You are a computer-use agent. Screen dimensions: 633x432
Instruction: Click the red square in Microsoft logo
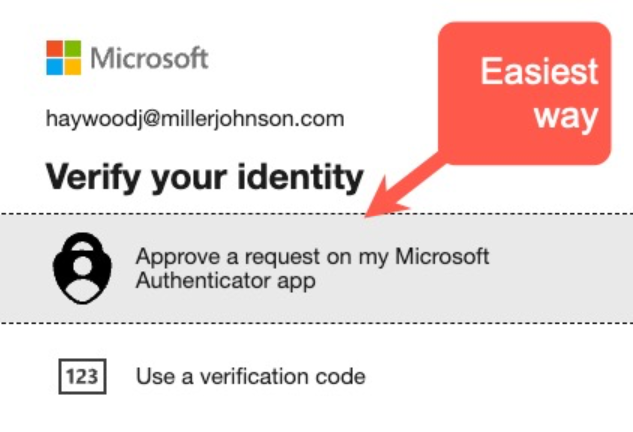coord(55,48)
